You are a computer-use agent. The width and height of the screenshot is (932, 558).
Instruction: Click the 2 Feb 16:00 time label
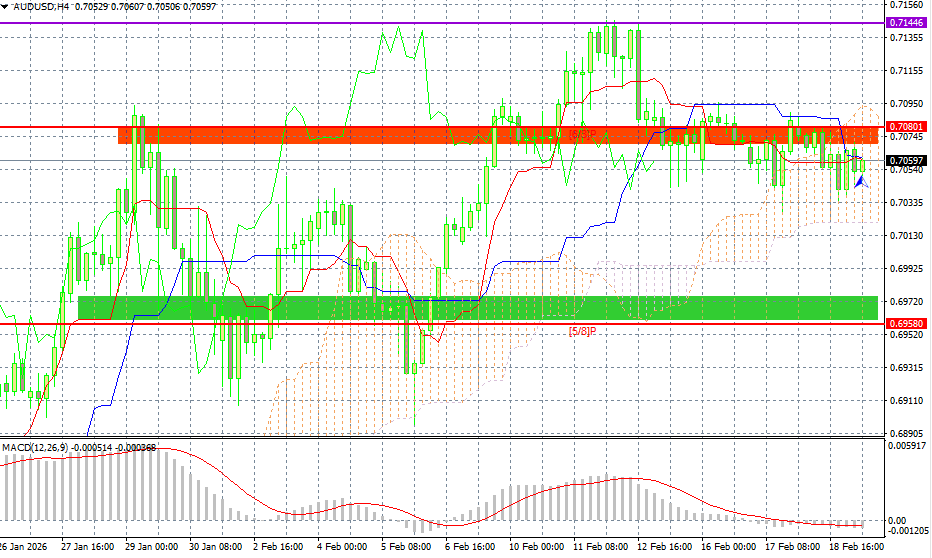(278, 546)
